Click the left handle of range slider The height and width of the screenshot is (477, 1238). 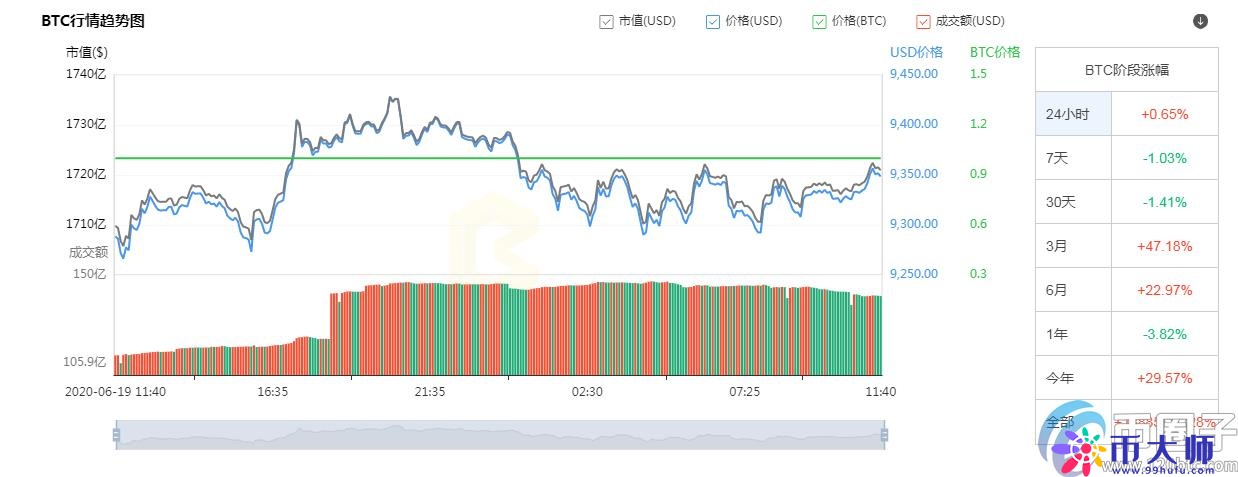(x=116, y=435)
